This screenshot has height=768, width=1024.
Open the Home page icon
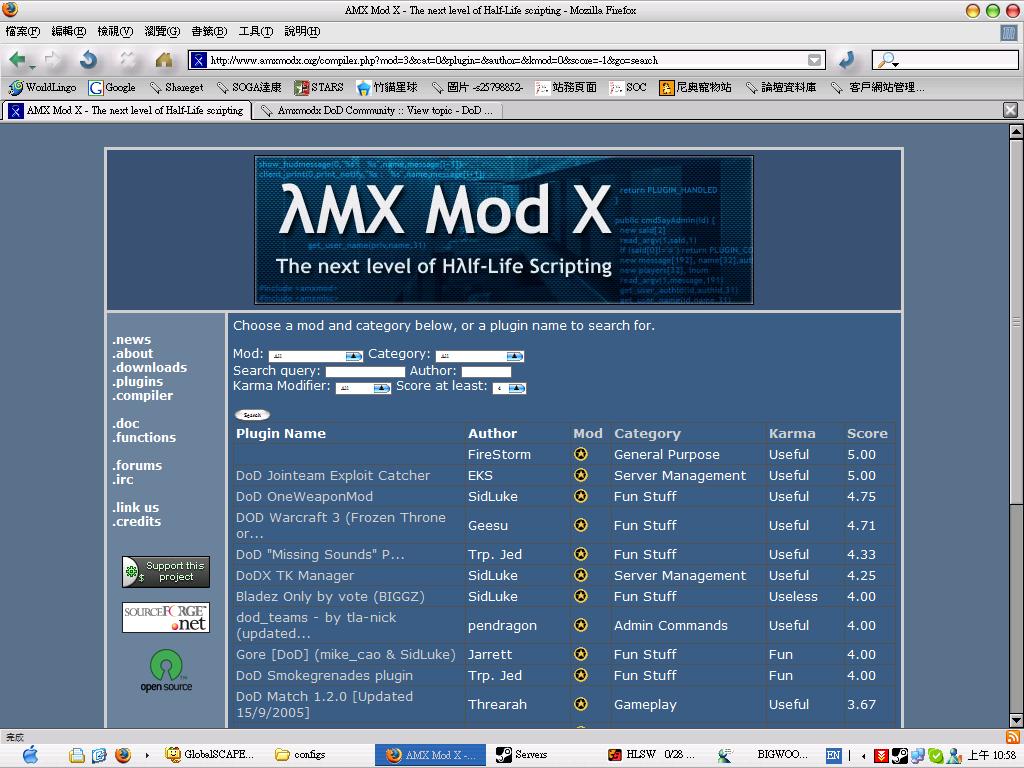(x=163, y=60)
